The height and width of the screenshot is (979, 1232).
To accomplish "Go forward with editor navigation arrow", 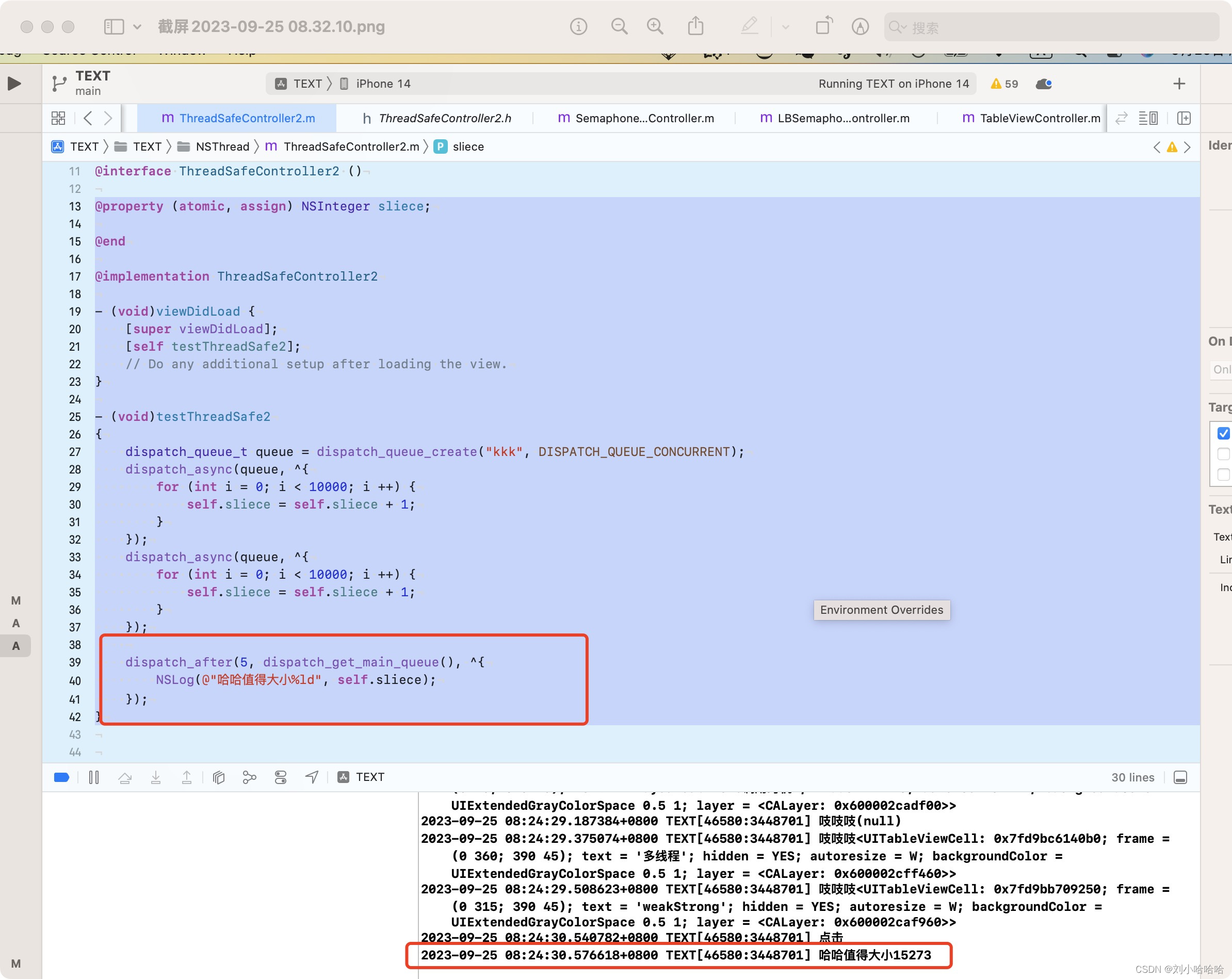I will pos(108,118).
